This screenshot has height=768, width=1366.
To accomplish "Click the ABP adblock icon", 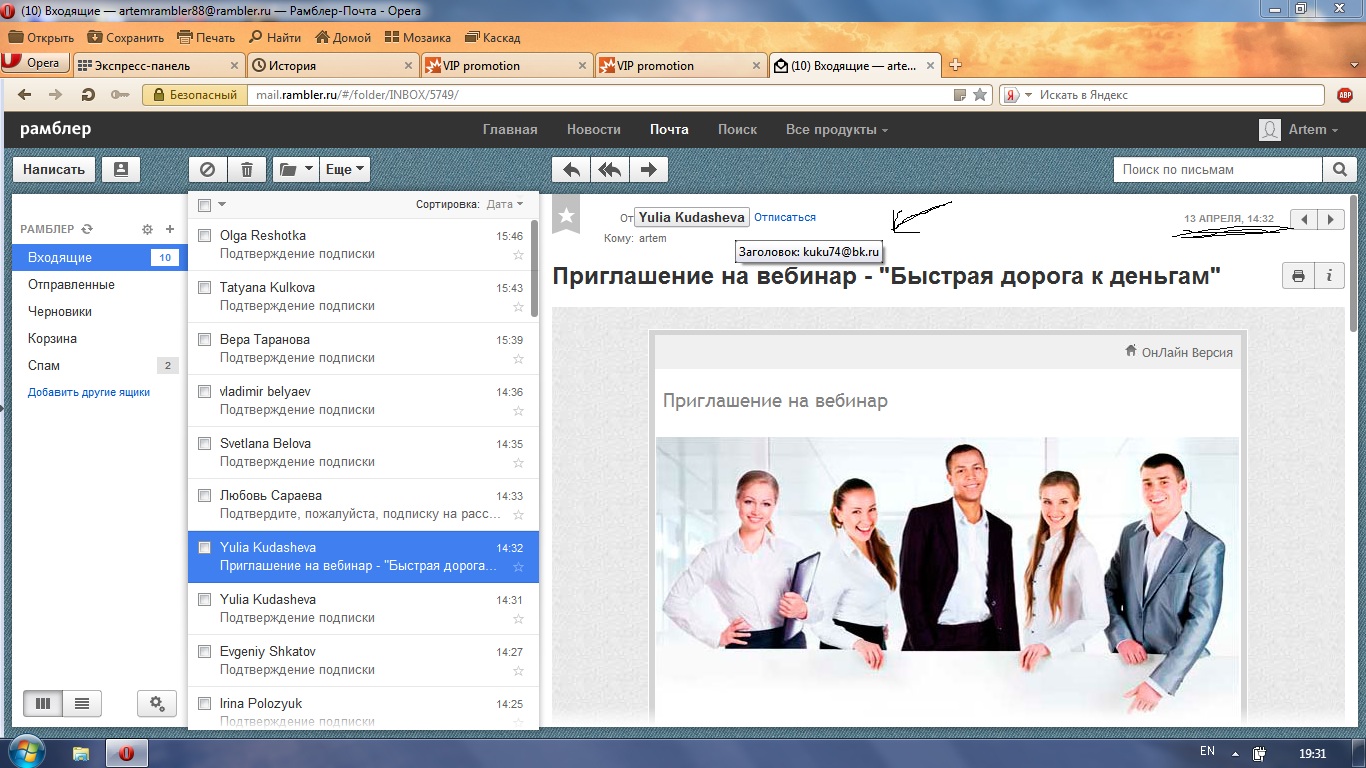I will 1345,95.
